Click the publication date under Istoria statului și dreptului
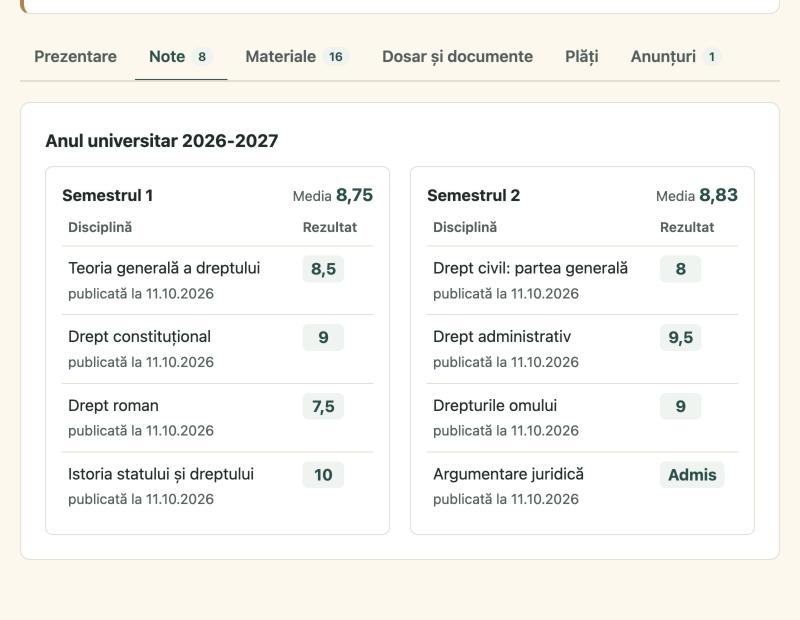The image size is (800, 620). 141,499
